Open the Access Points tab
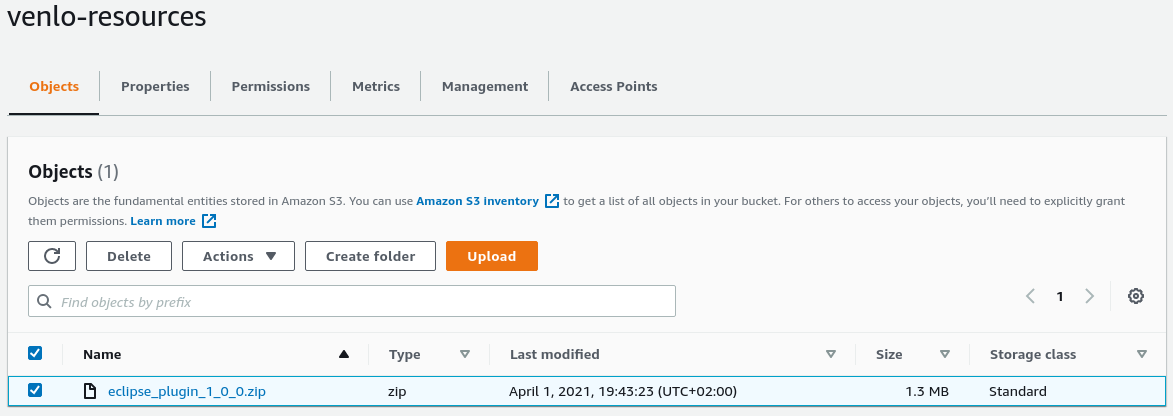The image size is (1173, 416). tap(613, 86)
